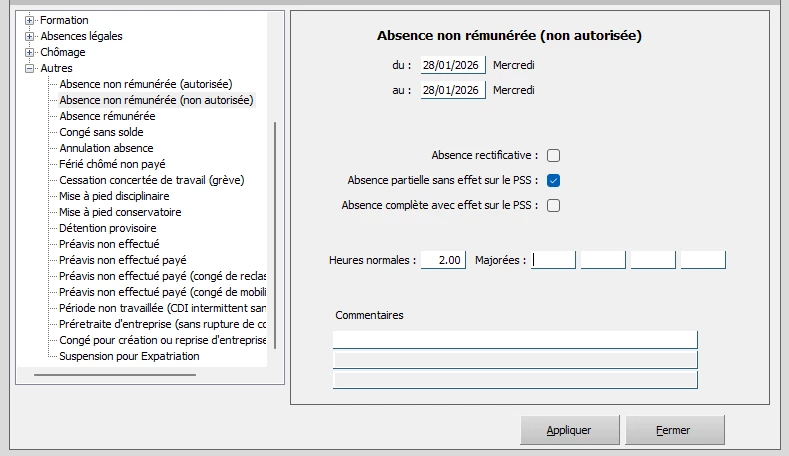
Task: Uncheck Absence partielle sans effet sur PSS
Action: pyautogui.click(x=553, y=181)
